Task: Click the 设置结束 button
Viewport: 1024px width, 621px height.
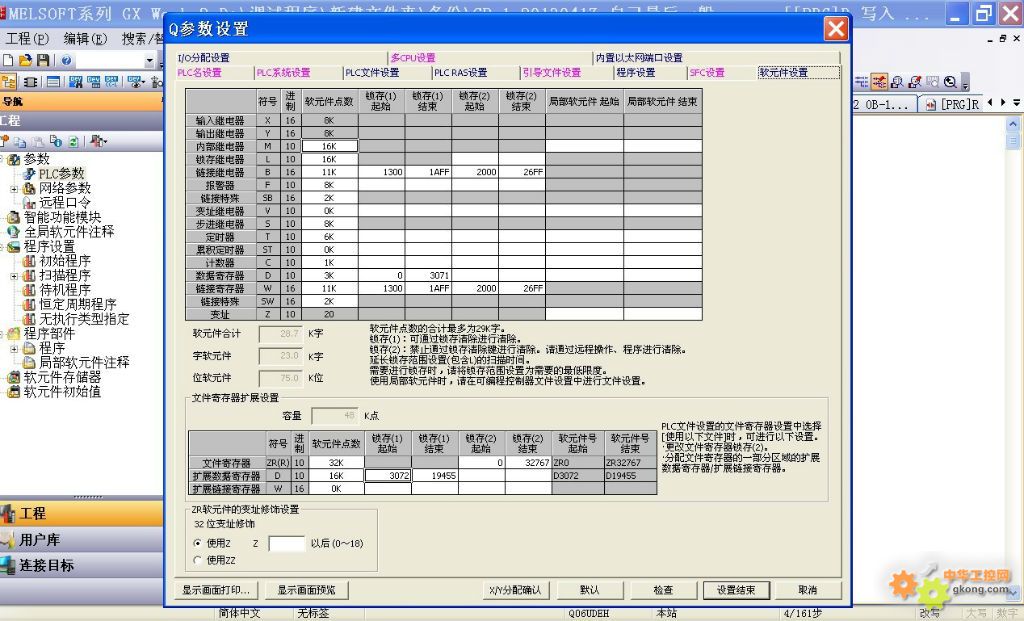Action: click(x=736, y=590)
